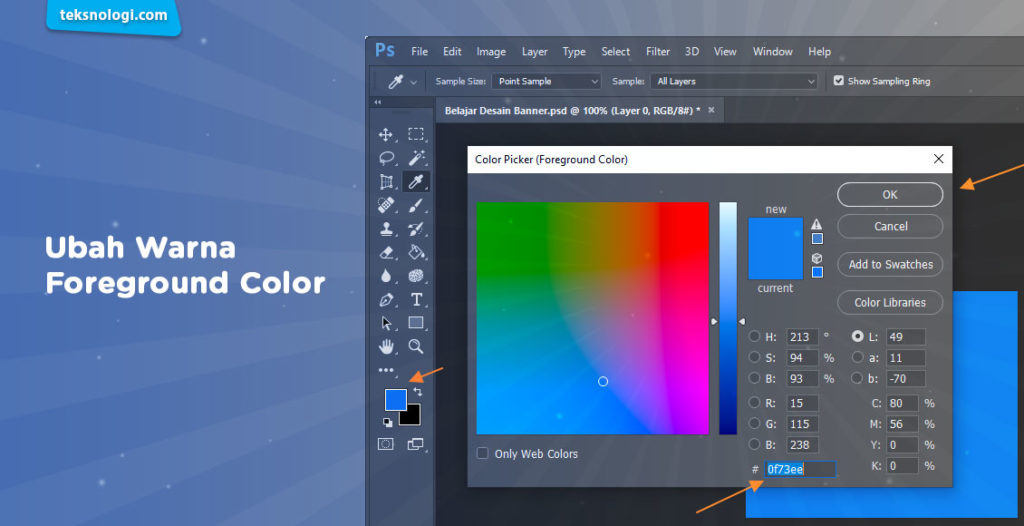1024x526 pixels.
Task: Select the L lightness radio button
Action: (857, 337)
